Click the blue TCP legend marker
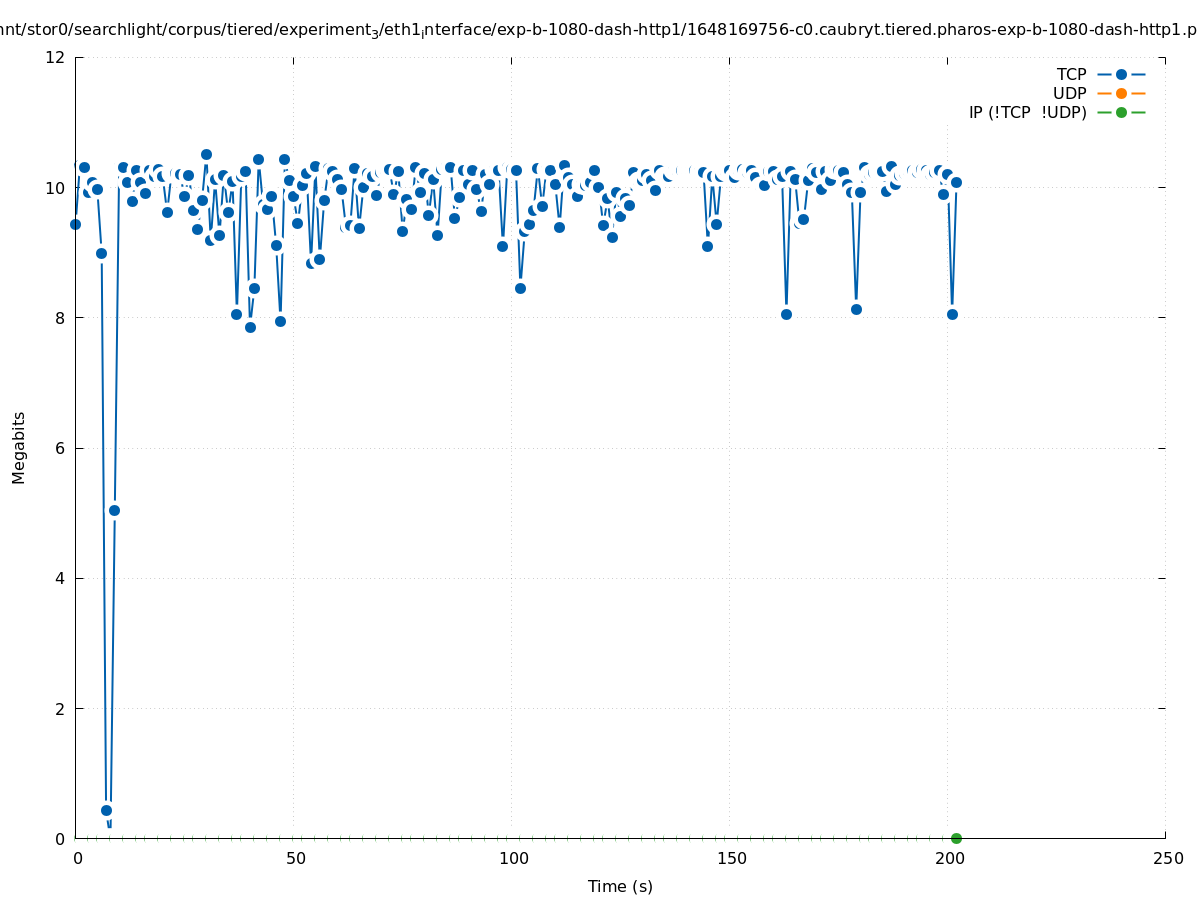 [1121, 74]
